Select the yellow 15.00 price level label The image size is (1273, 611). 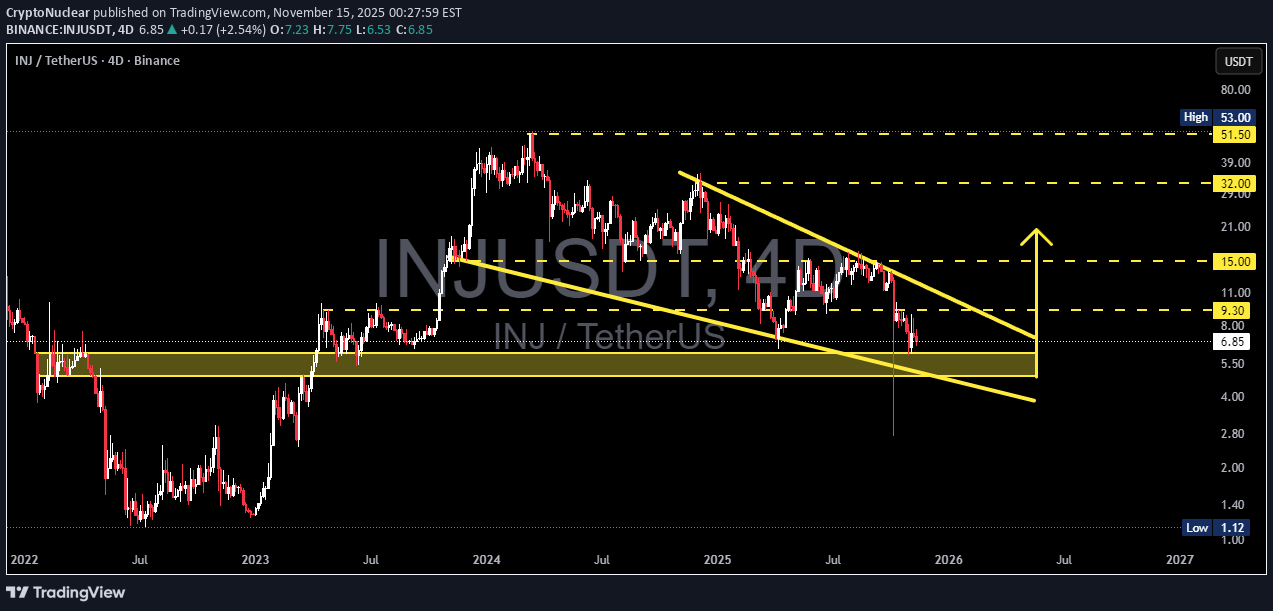click(x=1235, y=261)
